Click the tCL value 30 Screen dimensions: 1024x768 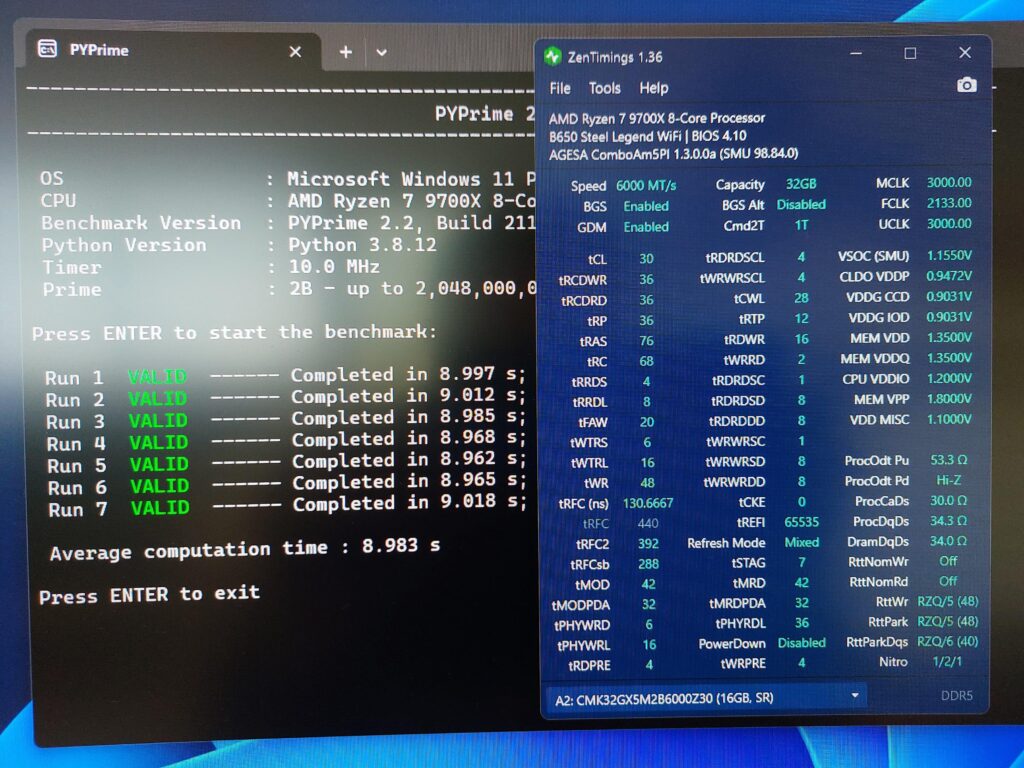tap(646, 259)
